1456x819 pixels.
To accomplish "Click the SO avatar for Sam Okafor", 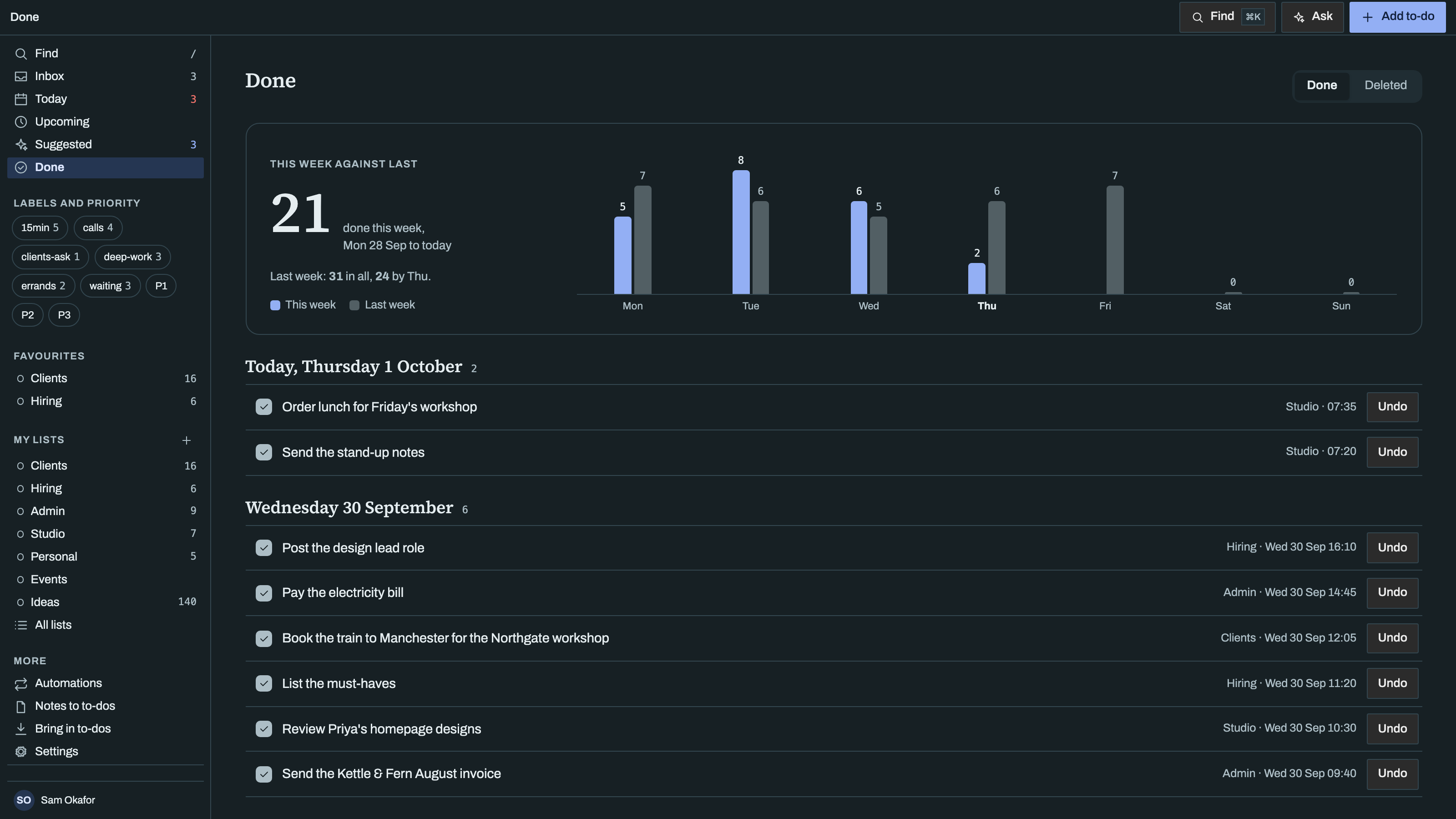I will coord(24,800).
